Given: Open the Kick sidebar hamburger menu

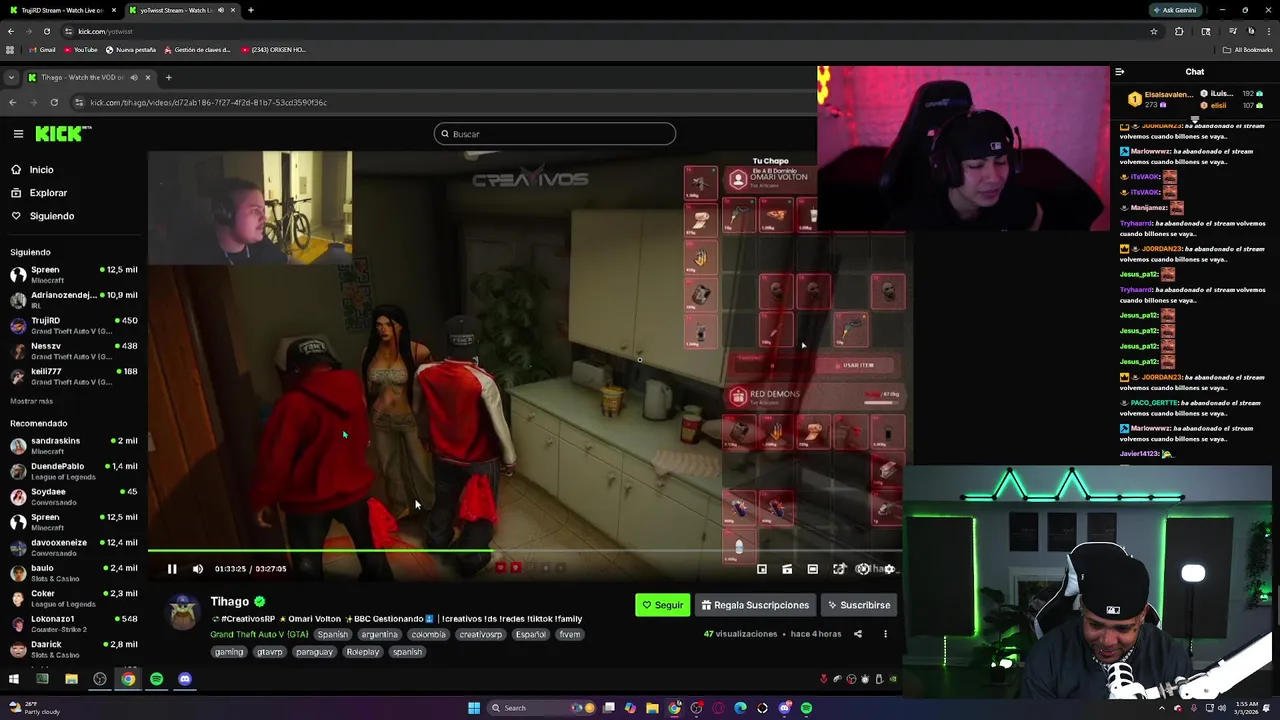Looking at the screenshot, I should coord(18,133).
